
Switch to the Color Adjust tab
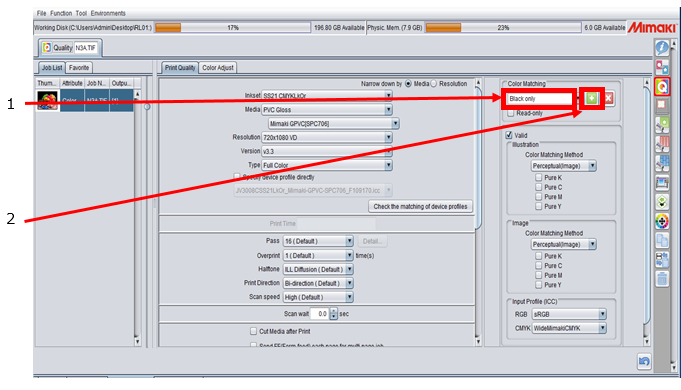[218, 67]
